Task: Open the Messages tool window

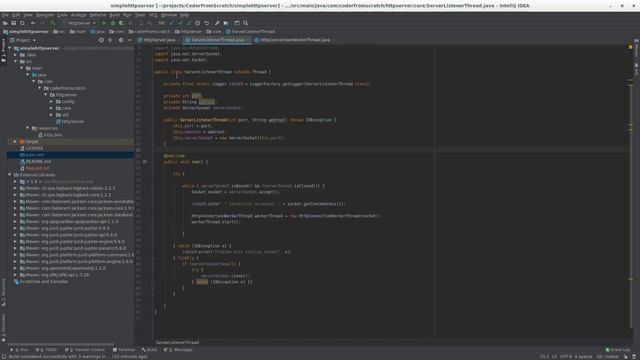Action: 178,350
